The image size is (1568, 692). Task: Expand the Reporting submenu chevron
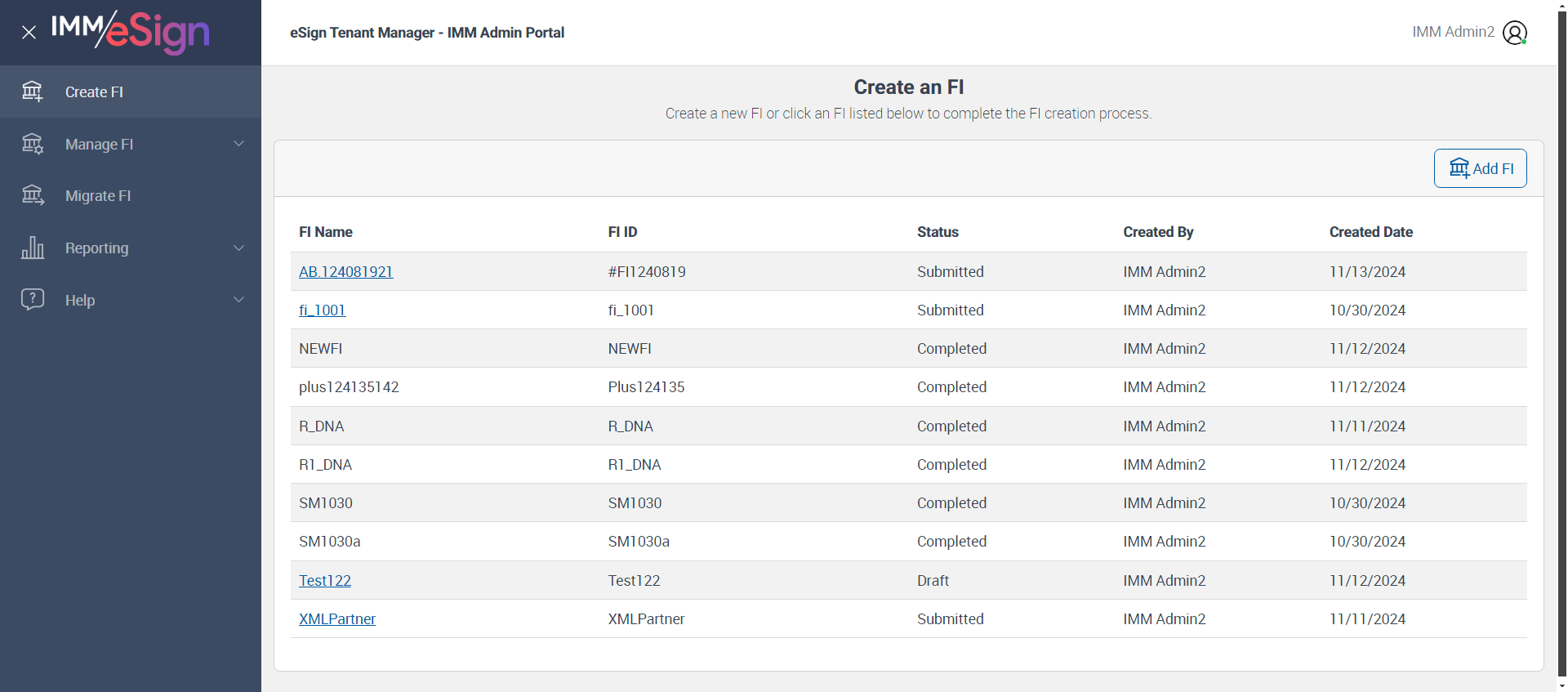(x=239, y=248)
